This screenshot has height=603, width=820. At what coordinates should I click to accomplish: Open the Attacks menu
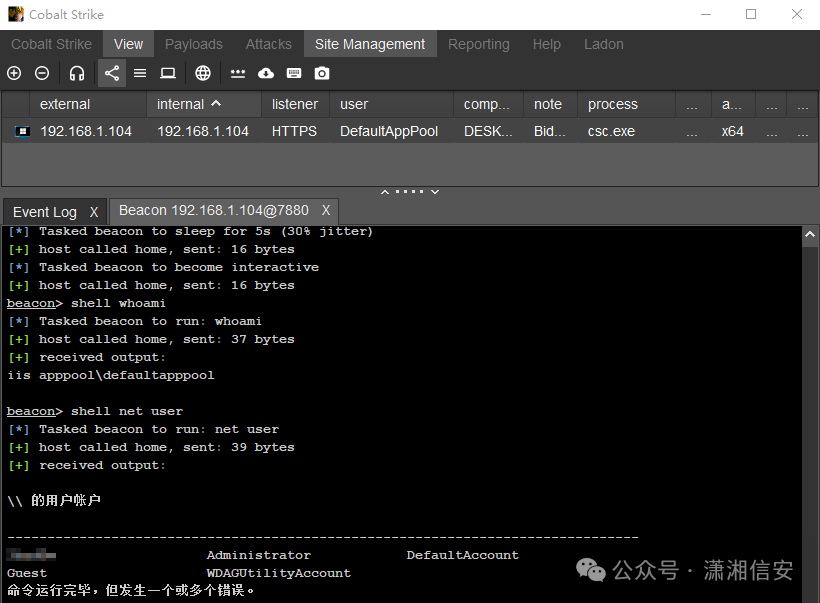(x=269, y=44)
